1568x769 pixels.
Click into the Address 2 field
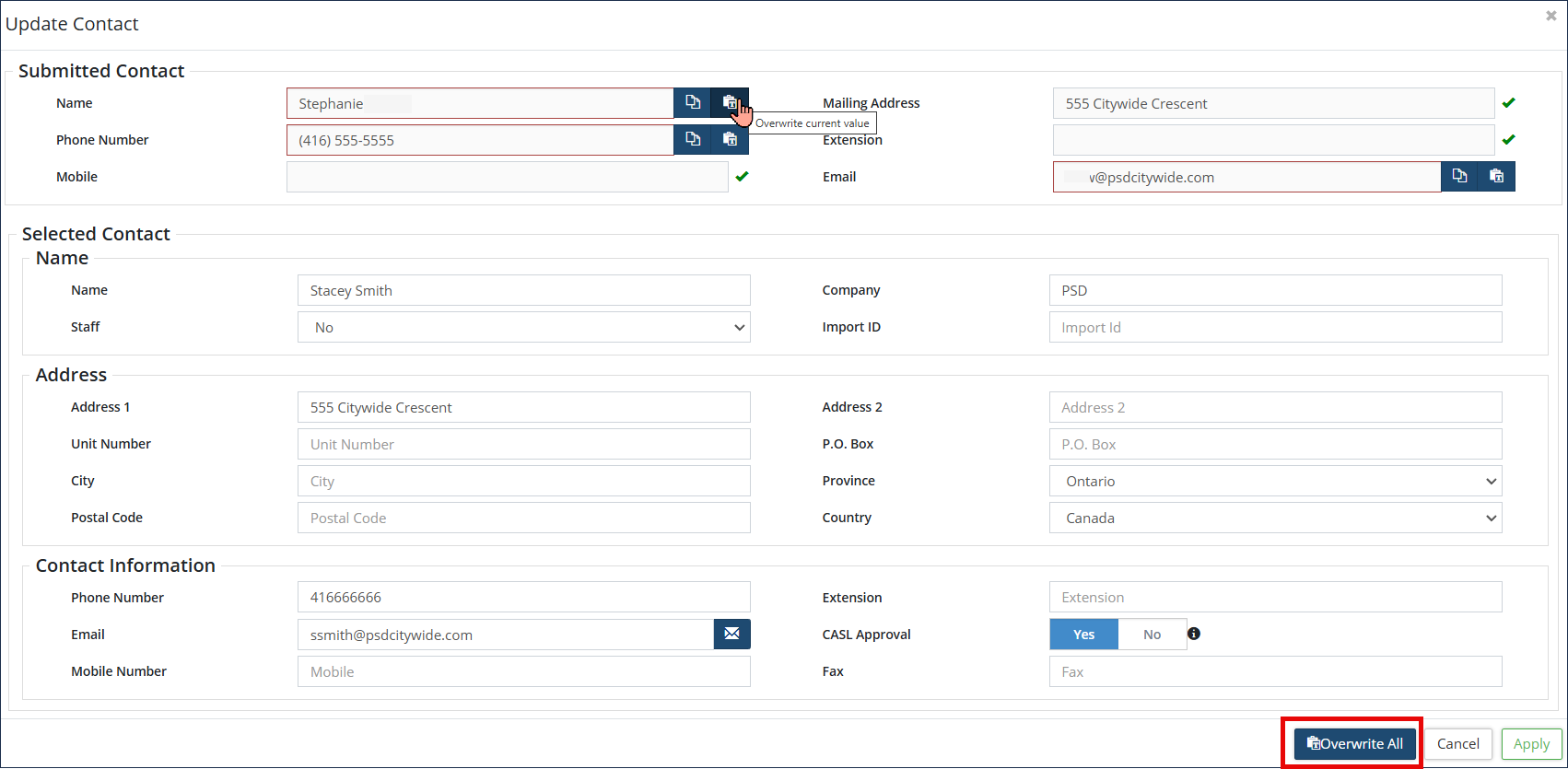[x=1276, y=407]
